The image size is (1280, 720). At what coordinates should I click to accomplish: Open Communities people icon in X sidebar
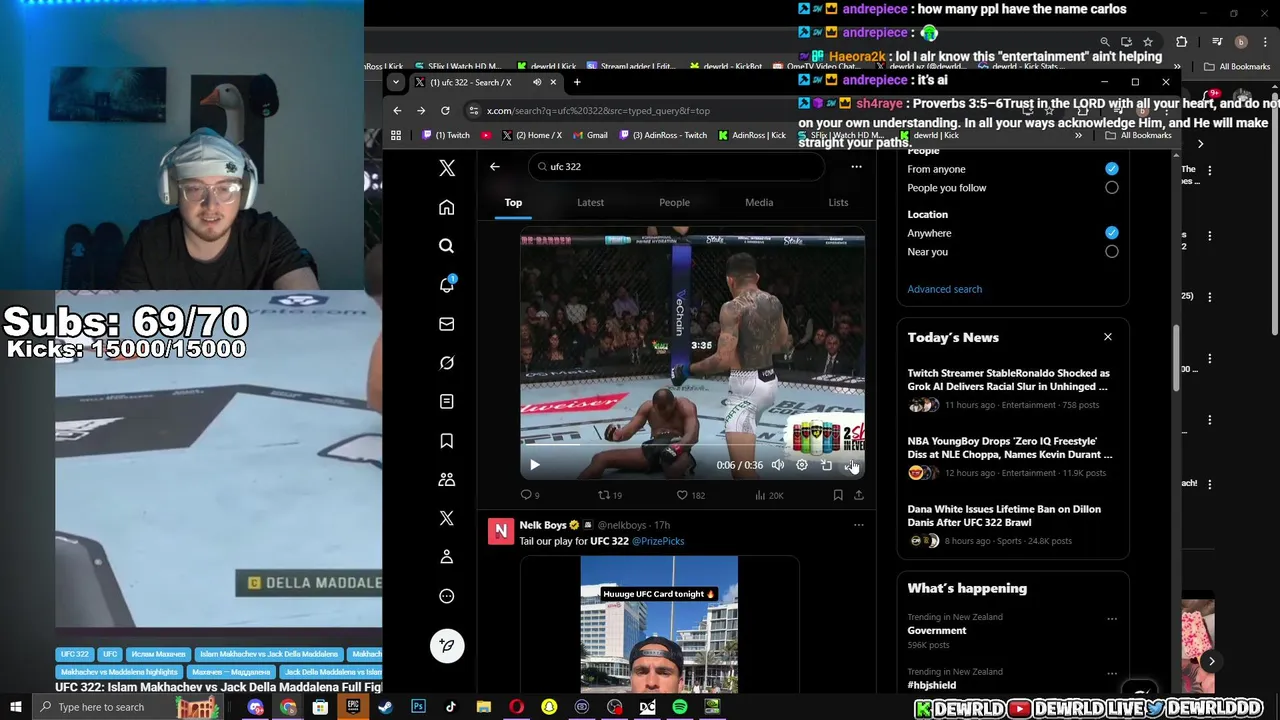point(447,480)
